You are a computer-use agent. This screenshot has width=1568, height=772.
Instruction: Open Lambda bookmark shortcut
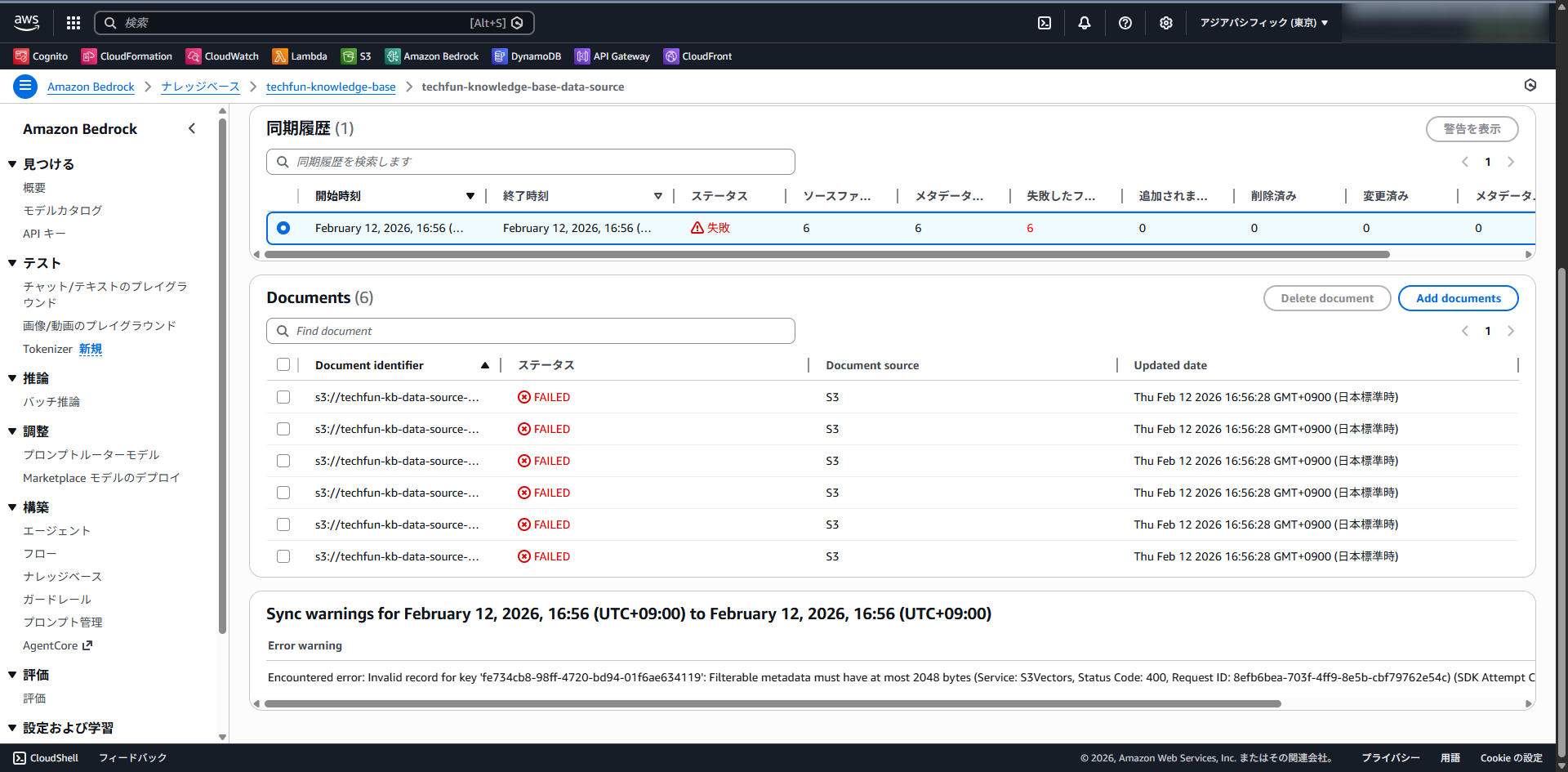tap(300, 56)
